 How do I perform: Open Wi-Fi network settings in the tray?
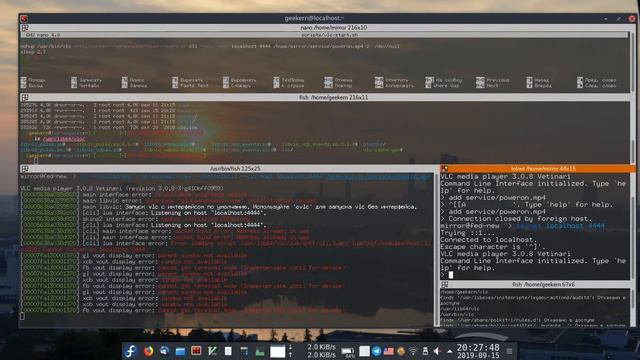pos(413,351)
